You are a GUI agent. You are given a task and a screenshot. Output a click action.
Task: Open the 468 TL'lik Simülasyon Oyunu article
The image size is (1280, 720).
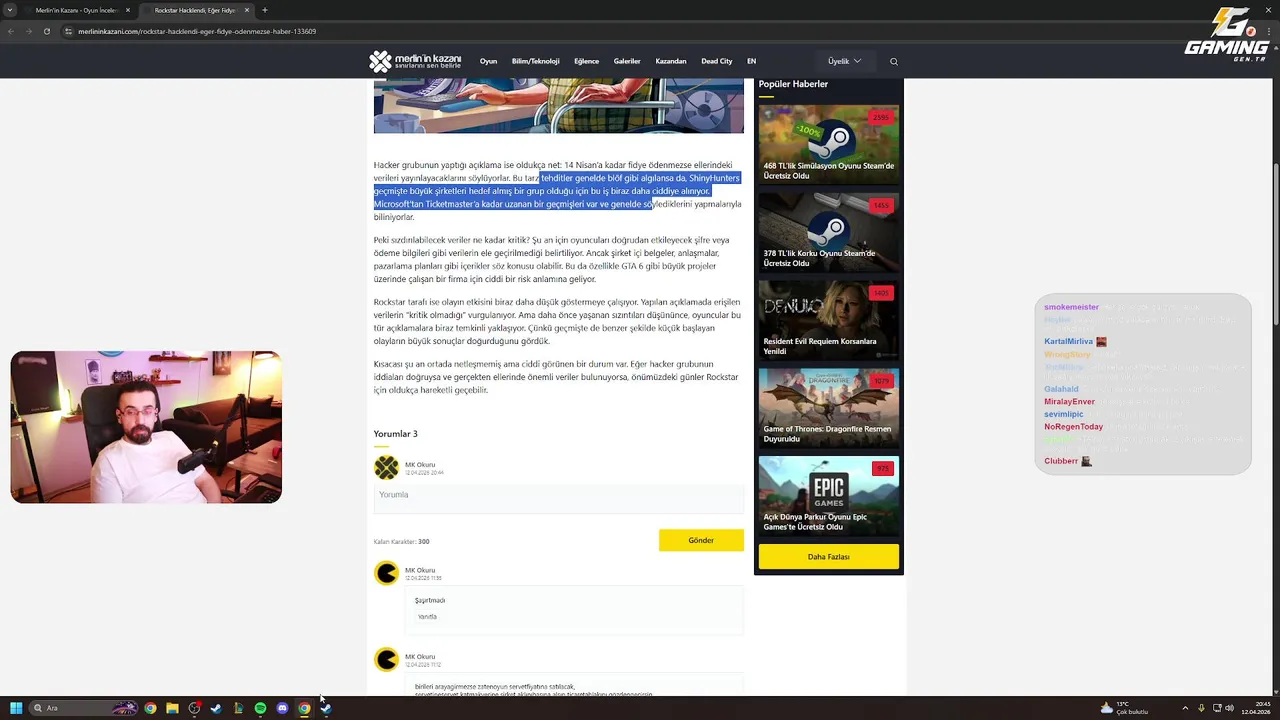pyautogui.click(x=828, y=144)
